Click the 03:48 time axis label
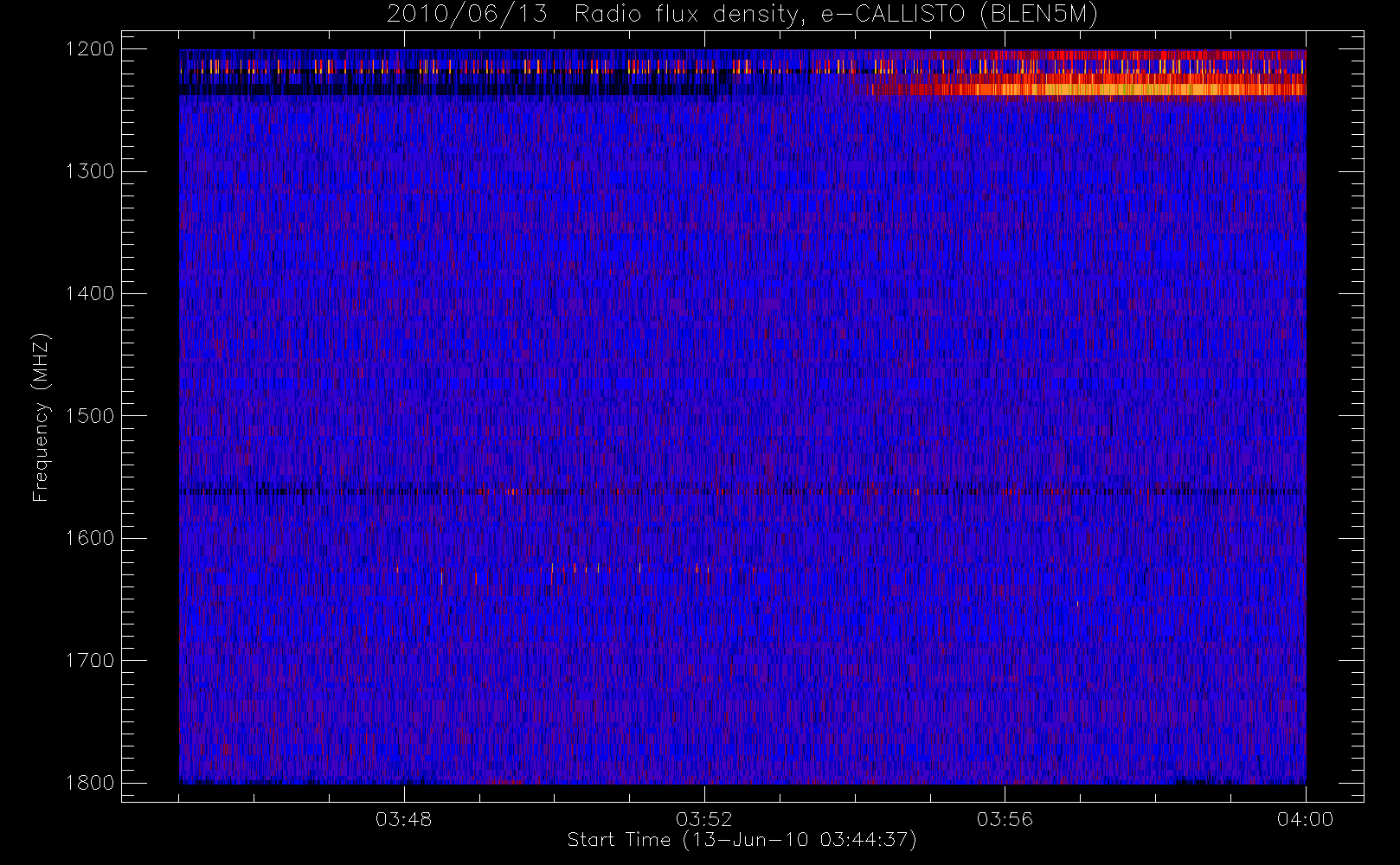1400x865 pixels. pos(403,819)
